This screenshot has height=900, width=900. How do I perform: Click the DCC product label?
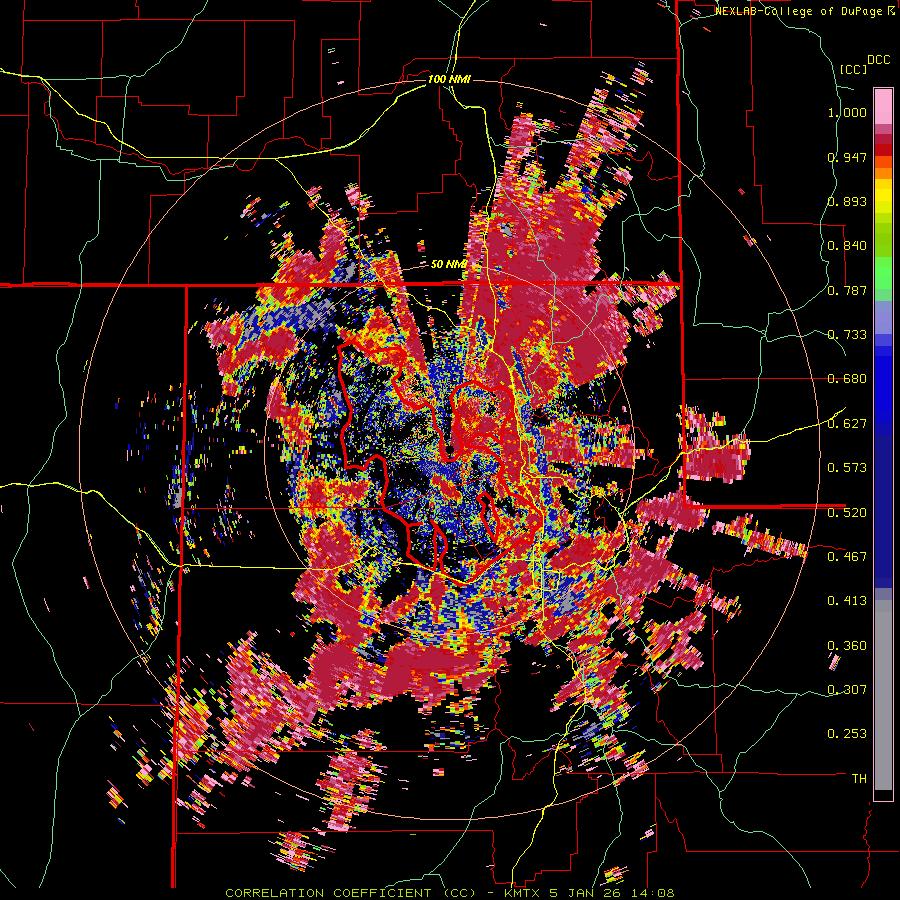878,60
